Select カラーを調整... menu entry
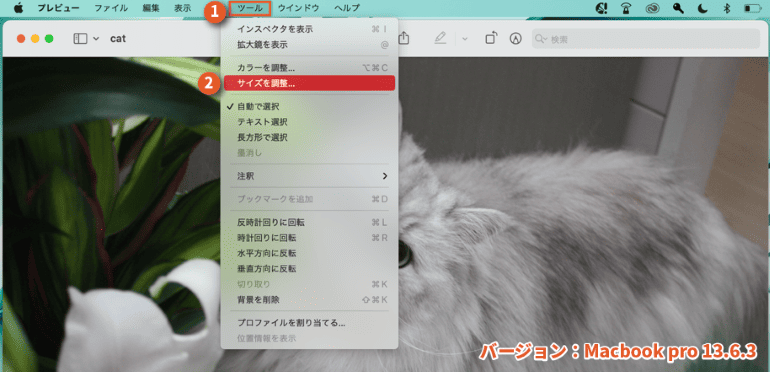The image size is (770, 372). [309, 68]
